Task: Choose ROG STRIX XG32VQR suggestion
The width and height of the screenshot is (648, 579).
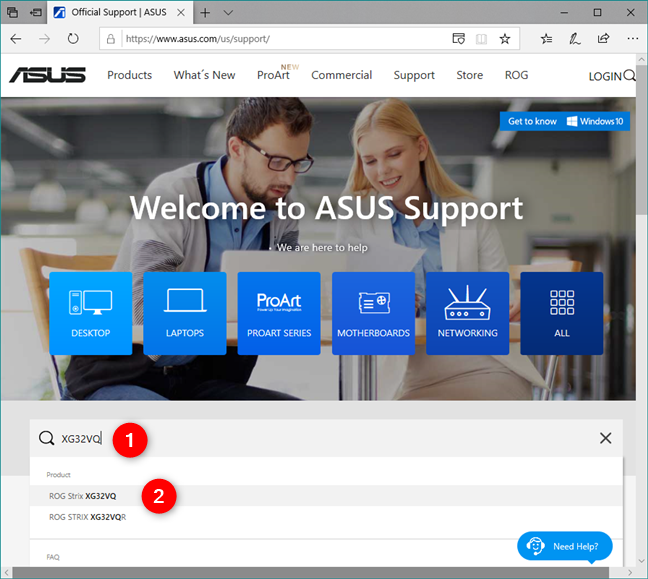Action: (326, 517)
